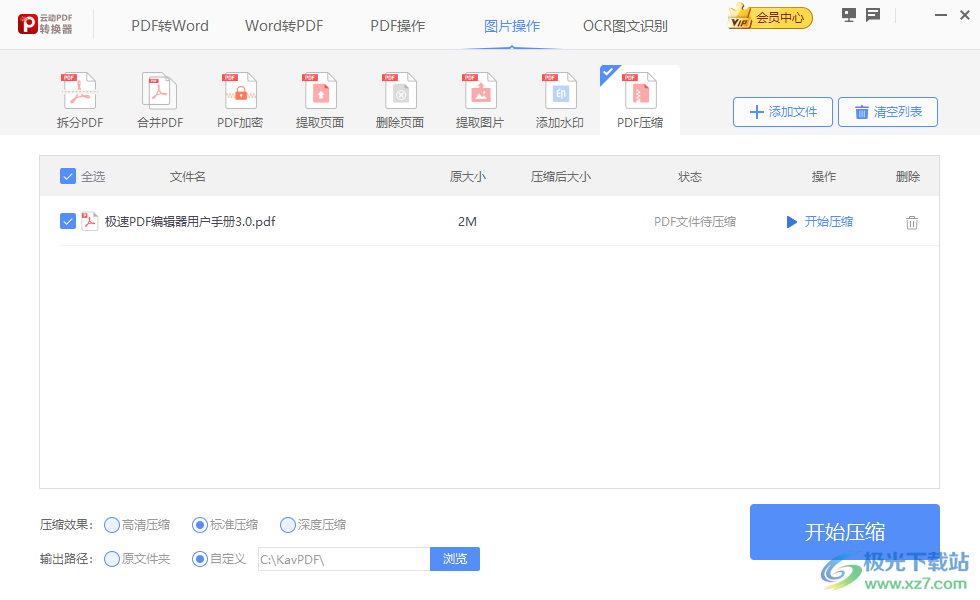Click the file name 极速PDF编辑器用户手册3.0.pdf
Image resolution: width=980 pixels, height=600 pixels.
[190, 221]
